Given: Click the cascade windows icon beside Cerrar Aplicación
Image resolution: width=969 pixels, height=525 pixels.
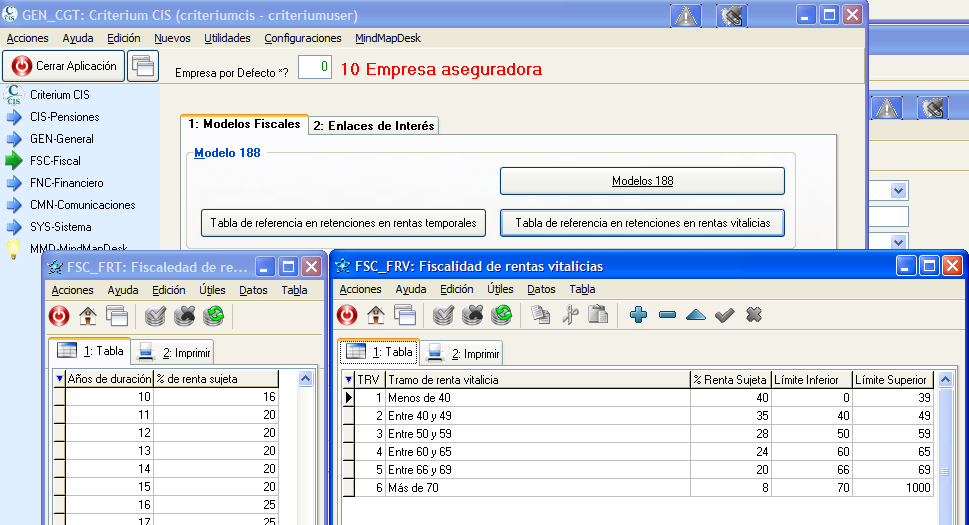Looking at the screenshot, I should pos(143,66).
